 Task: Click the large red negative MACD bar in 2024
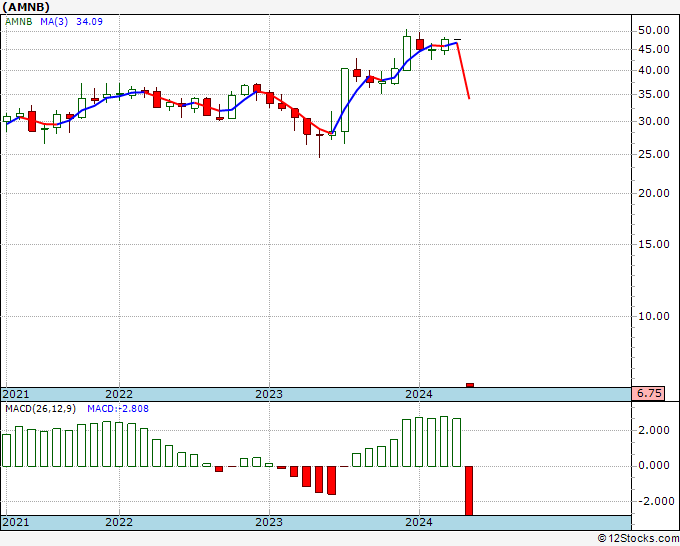(x=469, y=491)
